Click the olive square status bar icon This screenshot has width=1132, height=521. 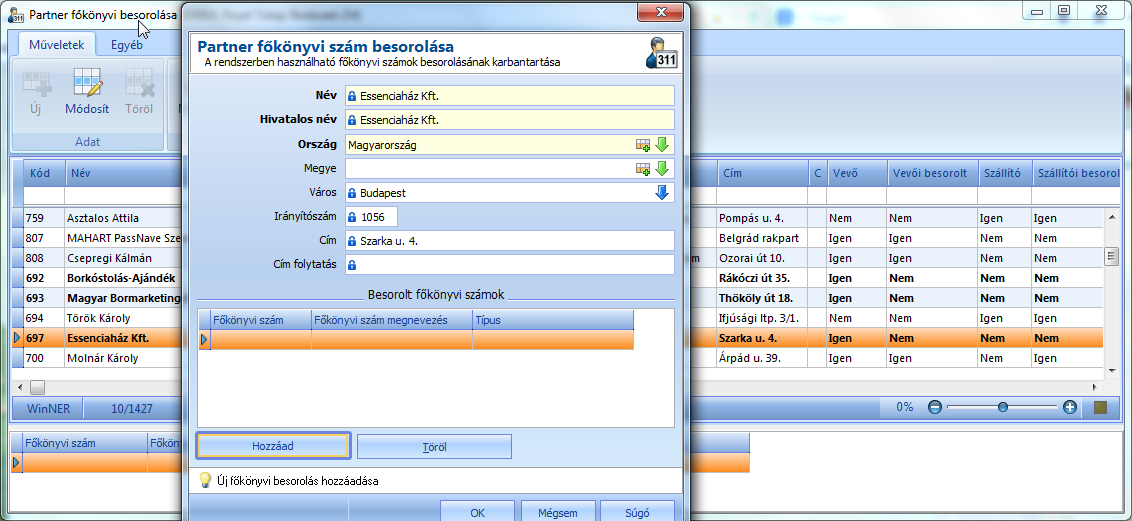[x=1101, y=407]
